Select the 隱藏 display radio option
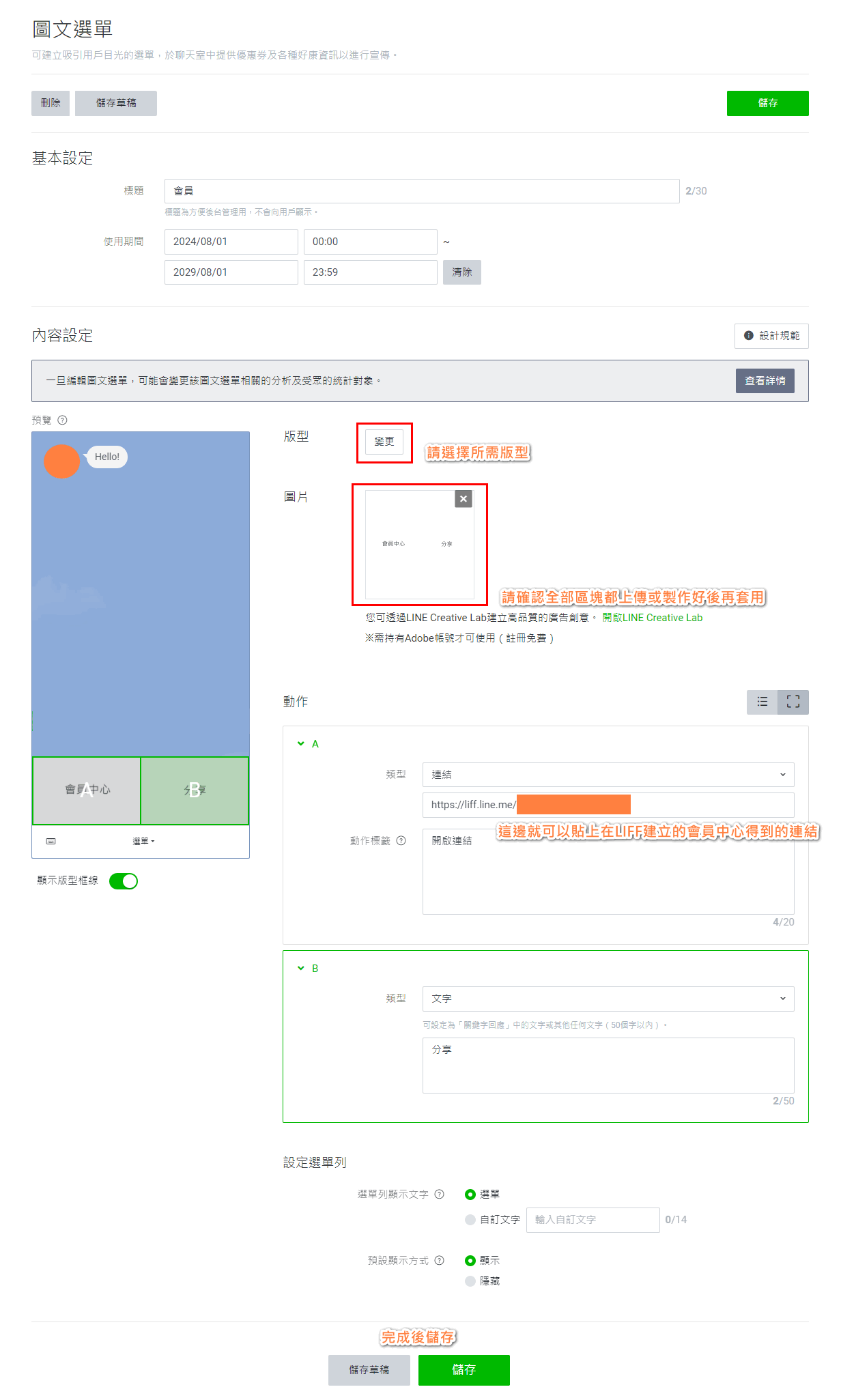The width and height of the screenshot is (841, 1400). (x=470, y=1281)
